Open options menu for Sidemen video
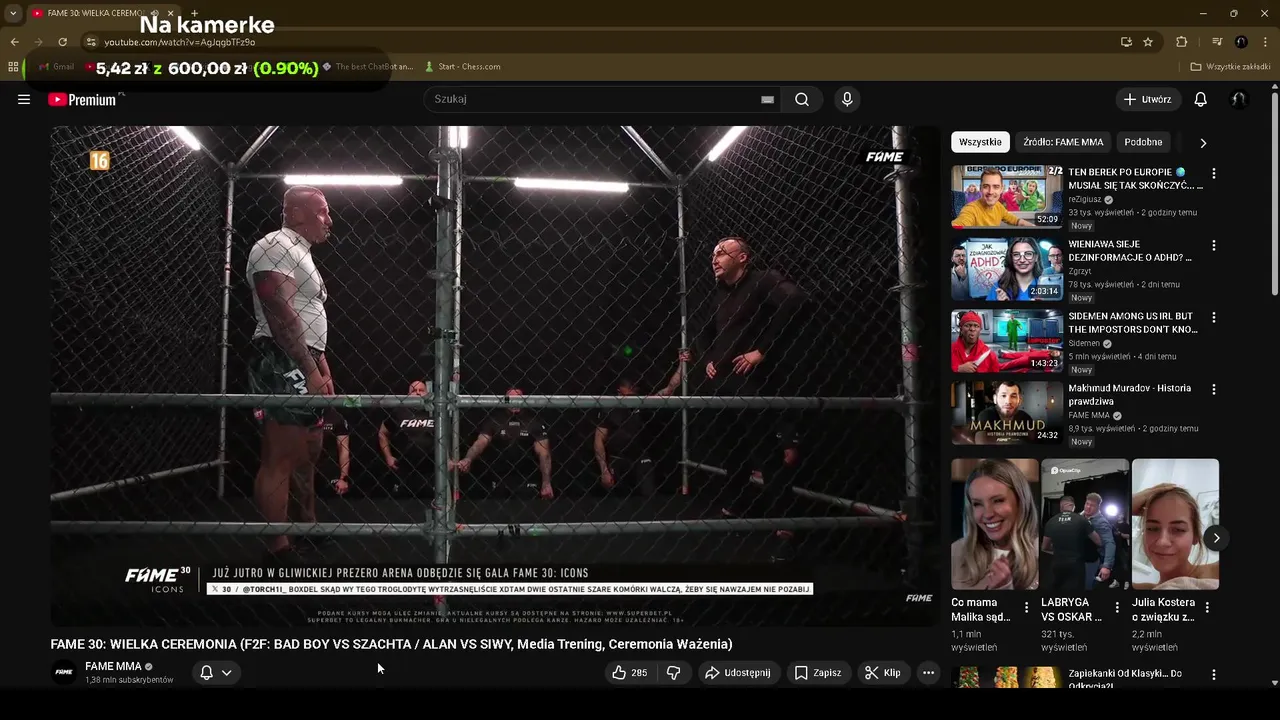This screenshot has height=720, width=1280. pos(1214,317)
